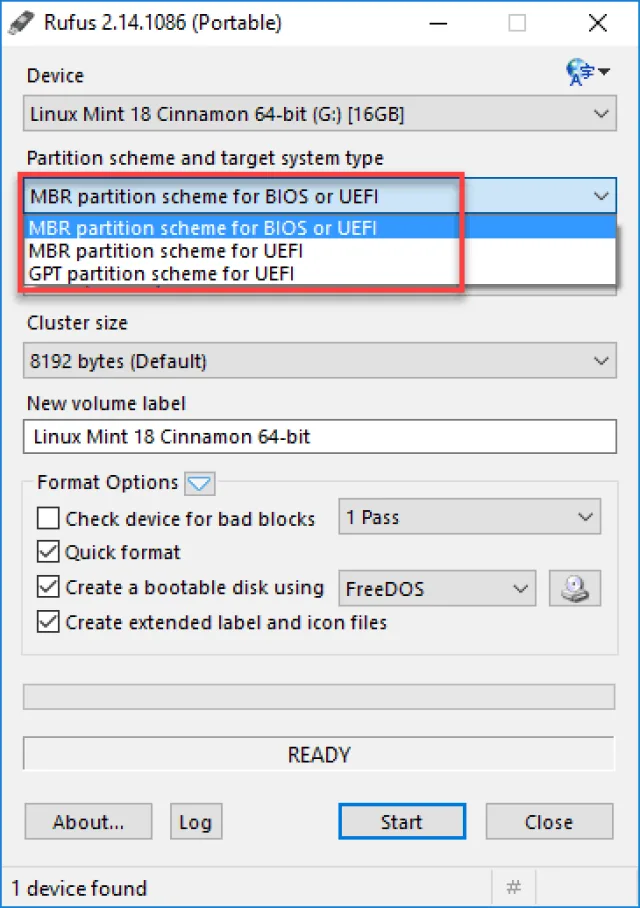Click the hash checksum # icon

coord(513,887)
